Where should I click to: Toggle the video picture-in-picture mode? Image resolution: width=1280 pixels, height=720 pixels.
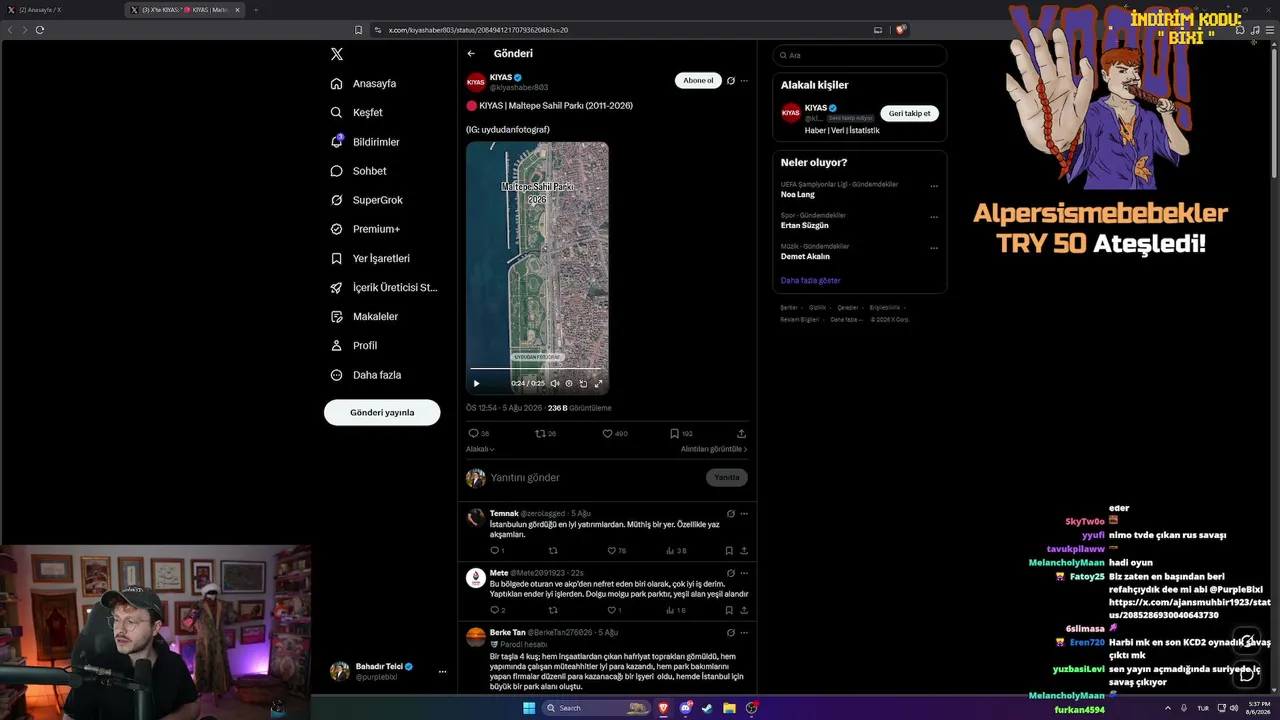tap(583, 383)
